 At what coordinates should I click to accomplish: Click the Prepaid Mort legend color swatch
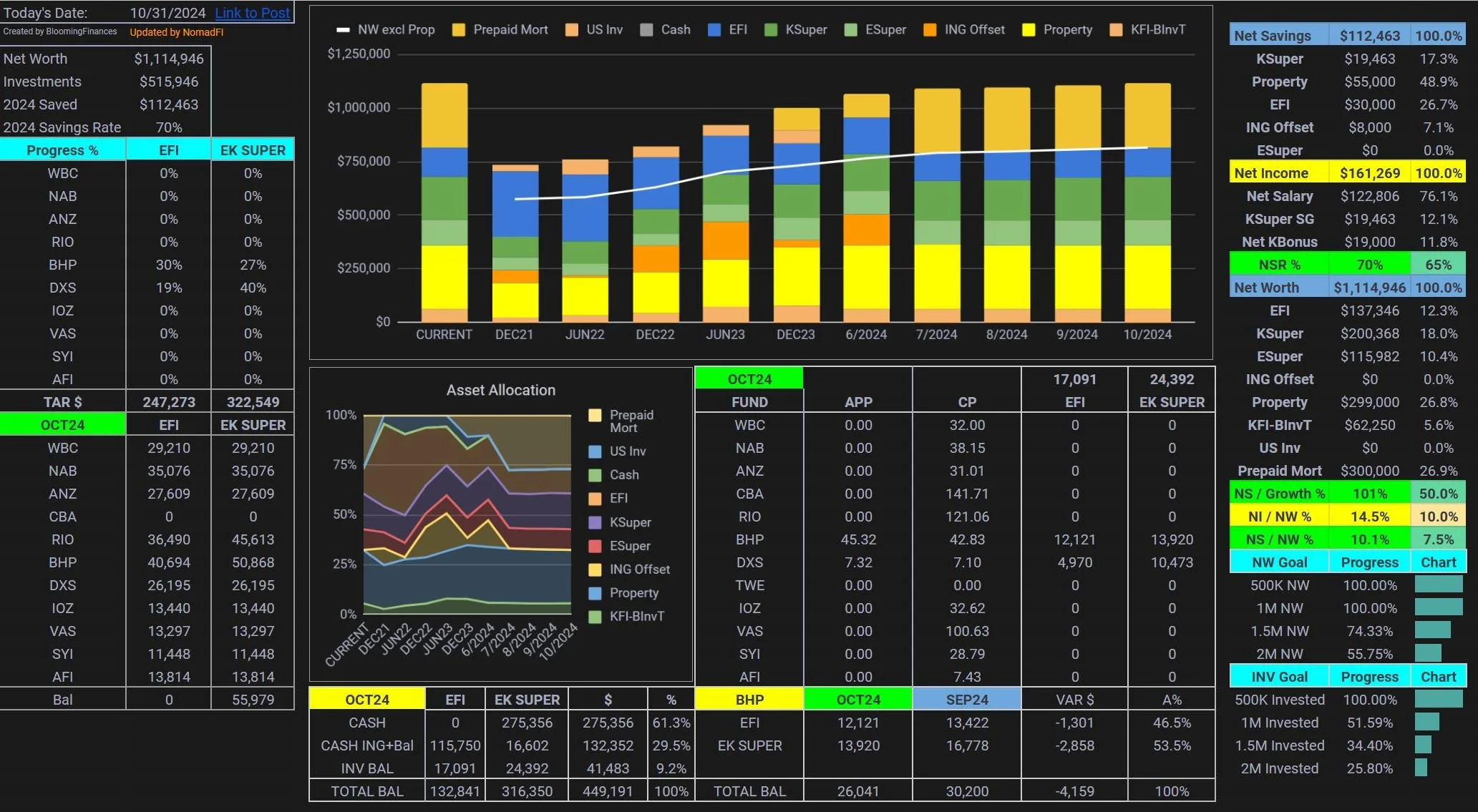[x=459, y=30]
